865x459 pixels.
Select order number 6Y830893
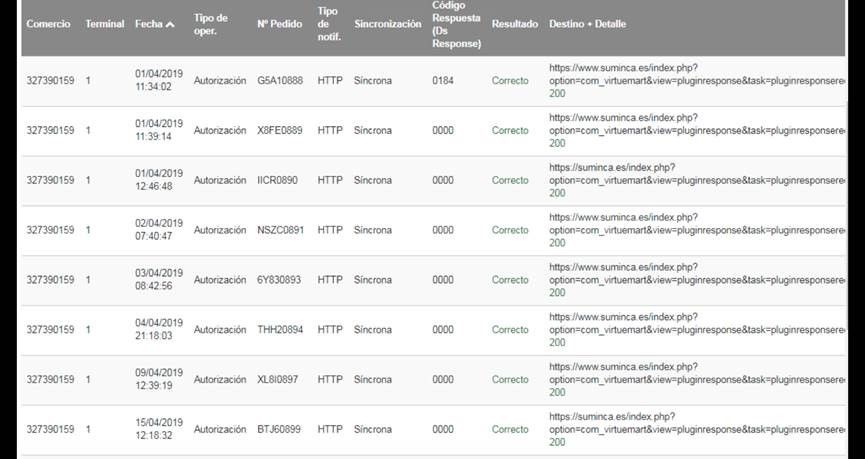(x=279, y=280)
